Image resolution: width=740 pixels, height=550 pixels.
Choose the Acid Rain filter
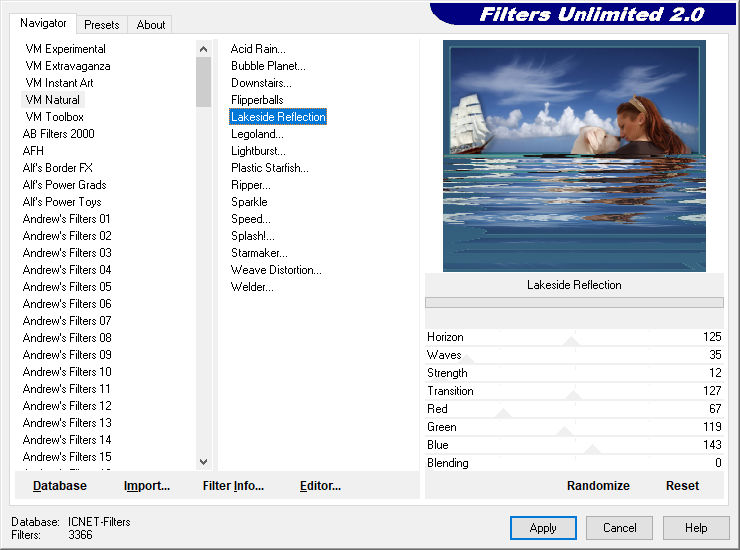tap(258, 49)
